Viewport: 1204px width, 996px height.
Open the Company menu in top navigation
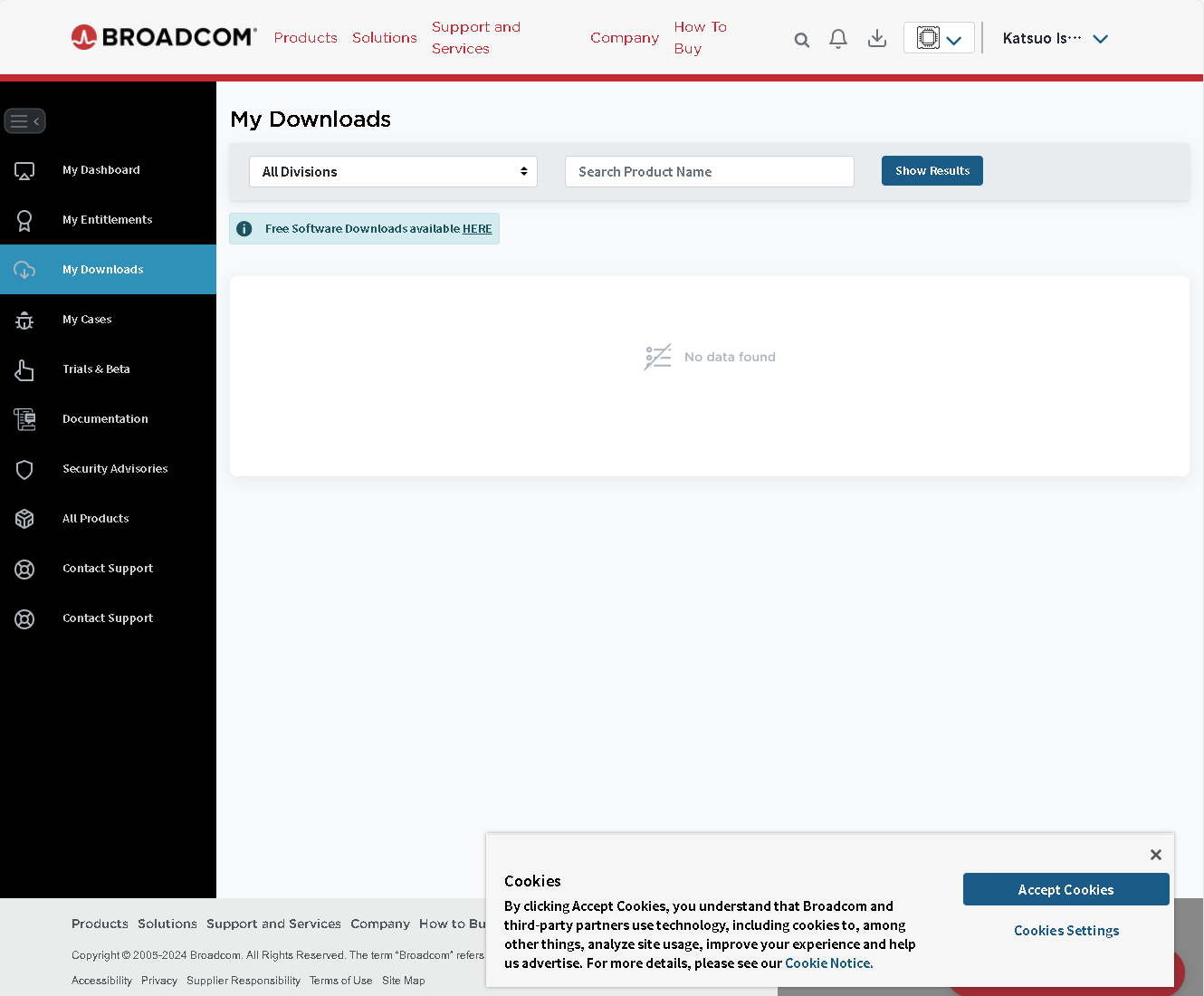625,38
